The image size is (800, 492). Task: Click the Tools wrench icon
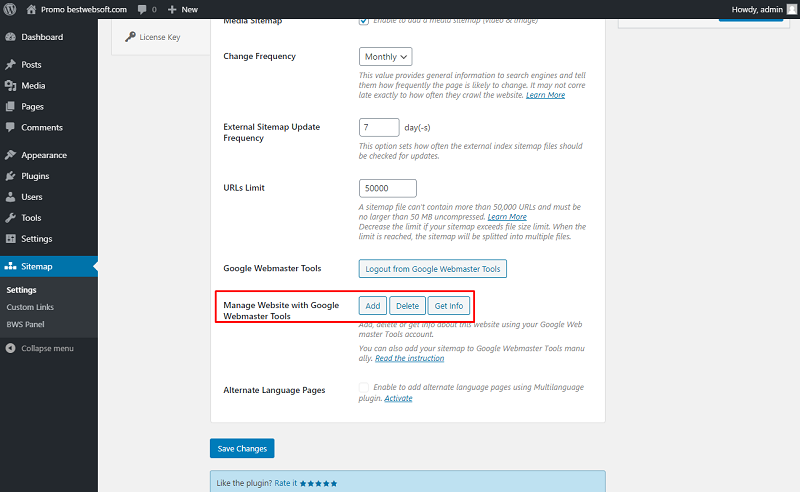[10, 217]
